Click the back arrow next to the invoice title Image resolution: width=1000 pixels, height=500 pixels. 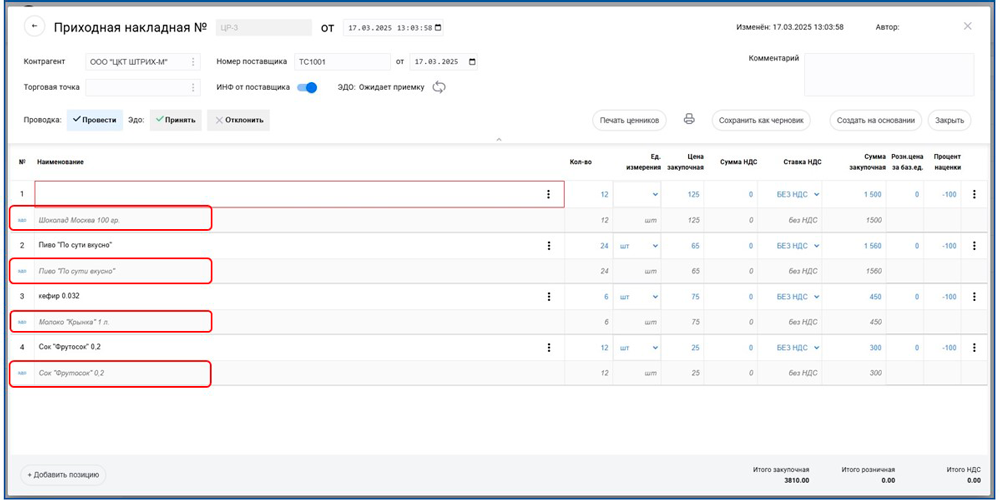pos(36,27)
